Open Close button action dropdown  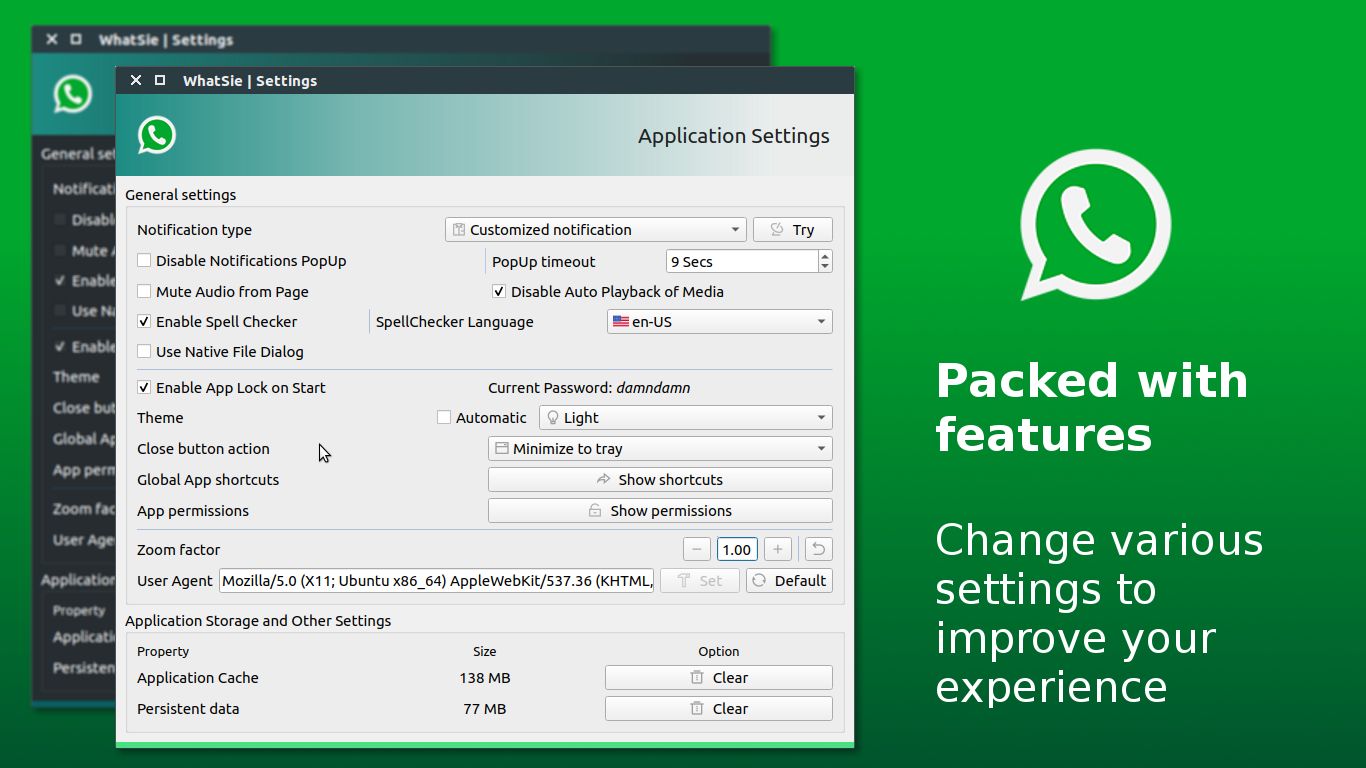660,449
